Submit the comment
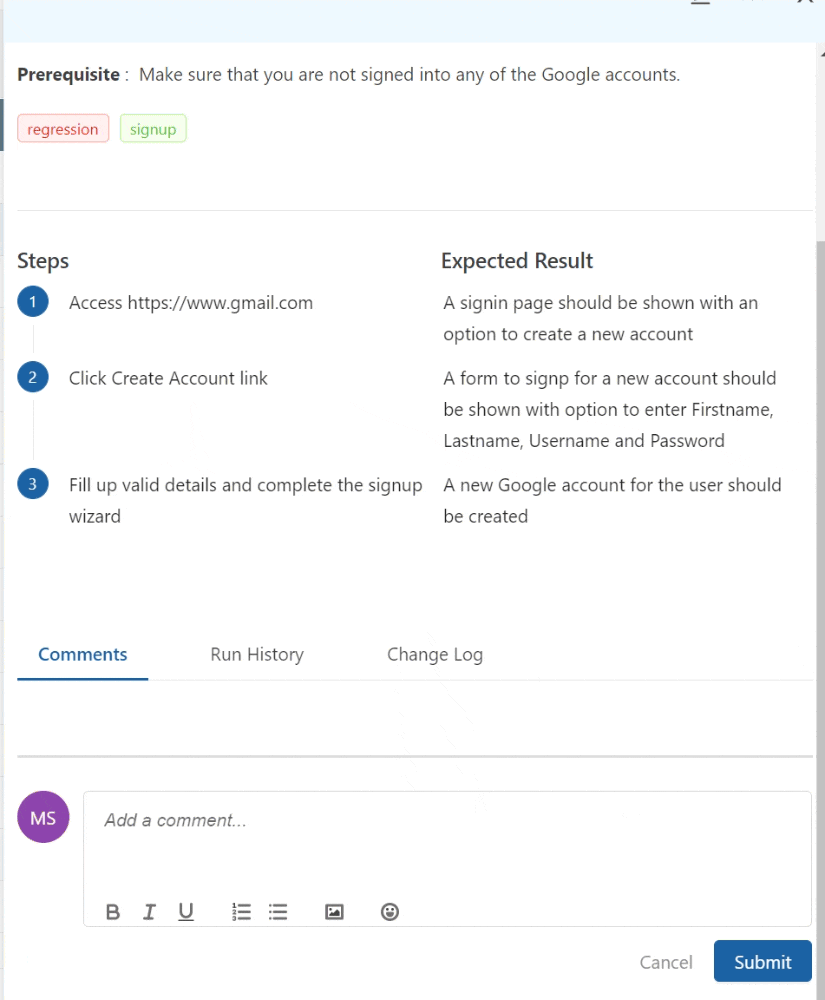 tap(763, 961)
